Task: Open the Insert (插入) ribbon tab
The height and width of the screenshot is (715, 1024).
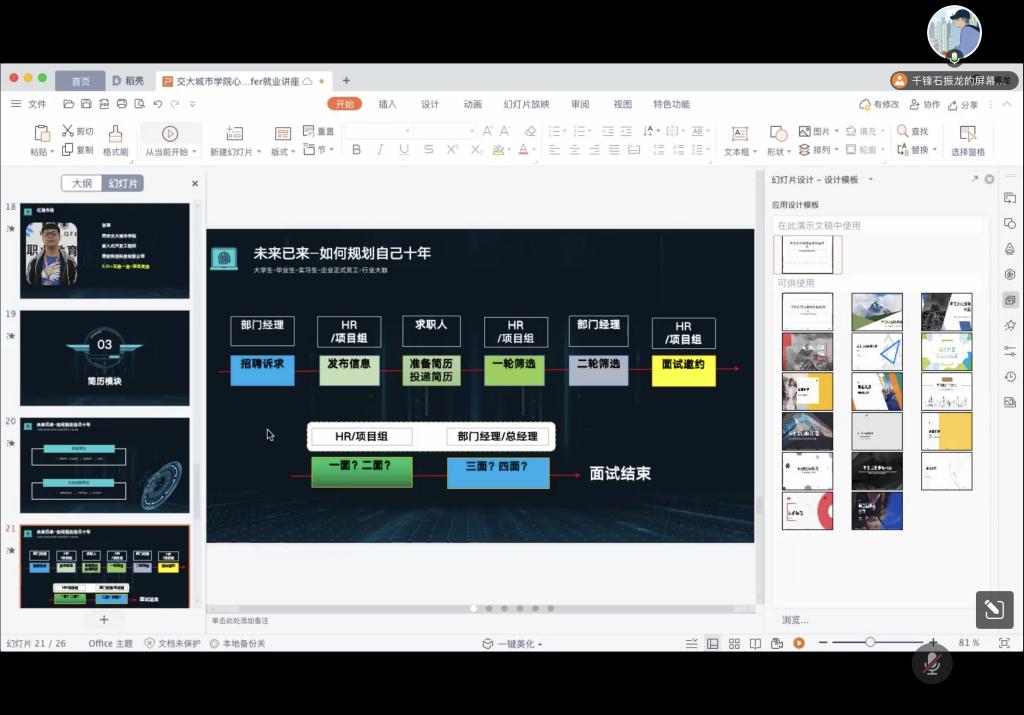Action: coord(387,104)
